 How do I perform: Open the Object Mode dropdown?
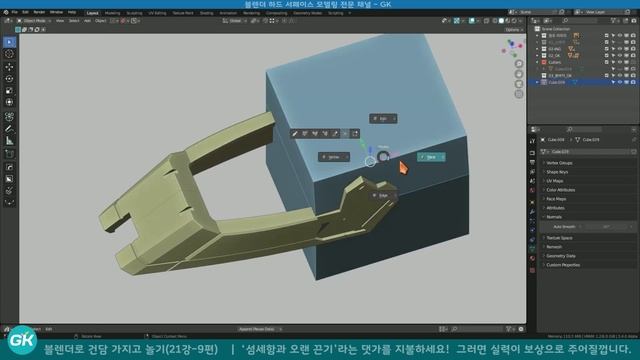click(34, 21)
